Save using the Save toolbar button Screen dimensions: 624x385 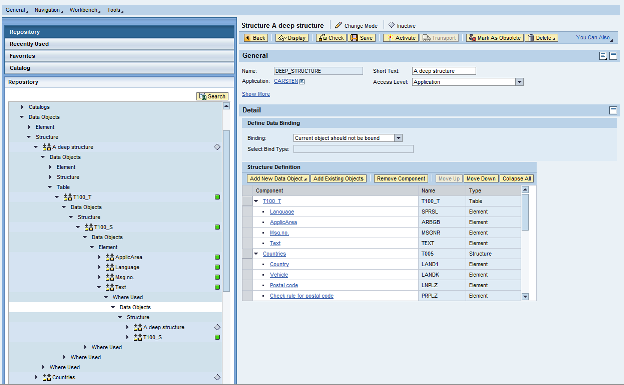pos(362,38)
